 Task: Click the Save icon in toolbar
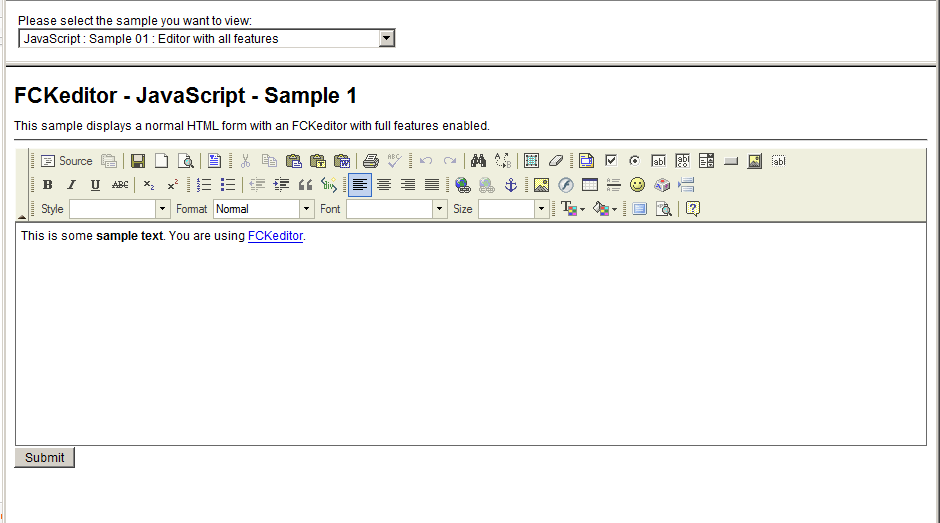pyautogui.click(x=138, y=161)
